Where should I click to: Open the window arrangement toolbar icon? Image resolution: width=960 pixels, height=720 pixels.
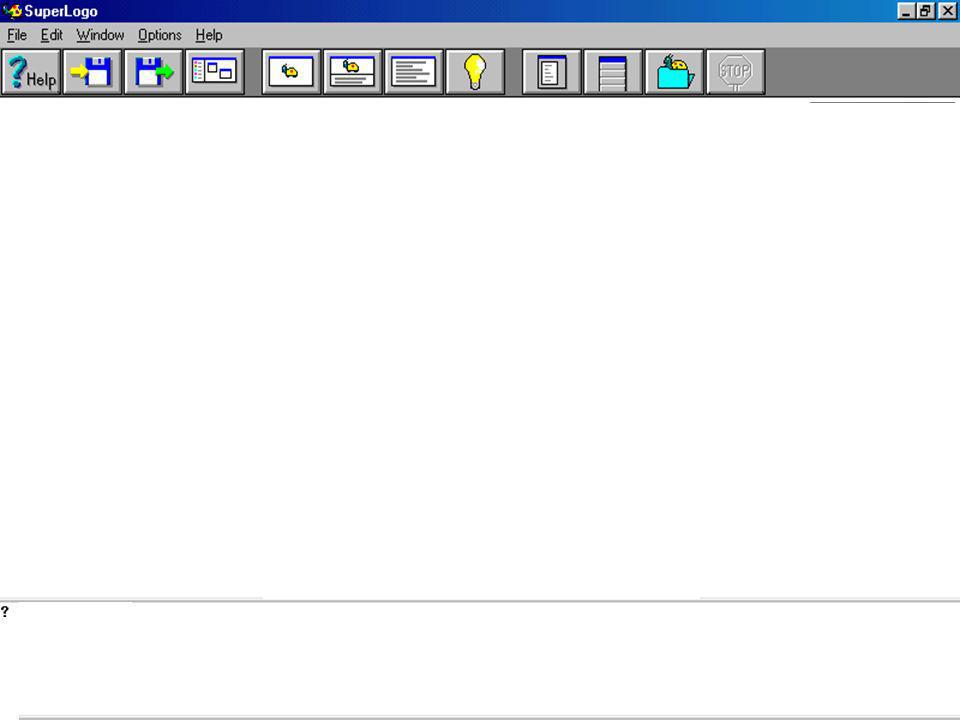point(215,72)
